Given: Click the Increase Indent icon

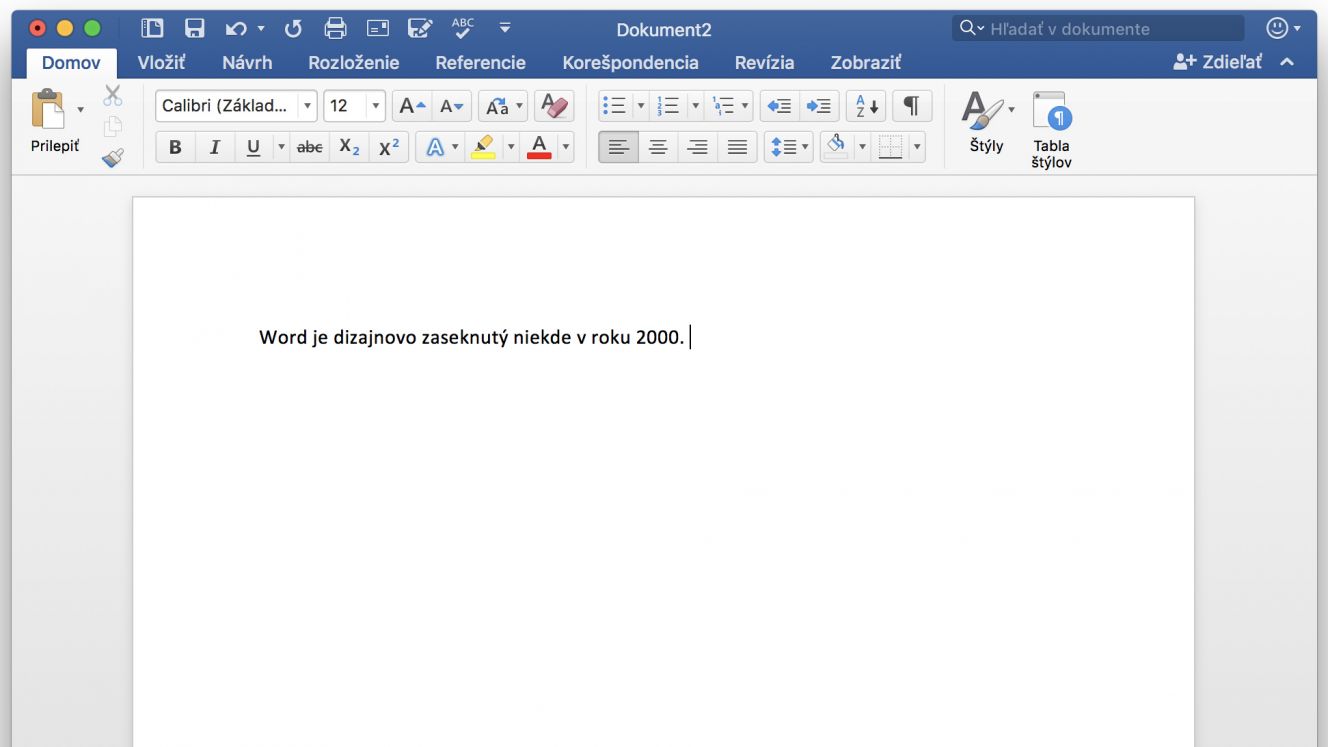Looking at the screenshot, I should point(819,106).
